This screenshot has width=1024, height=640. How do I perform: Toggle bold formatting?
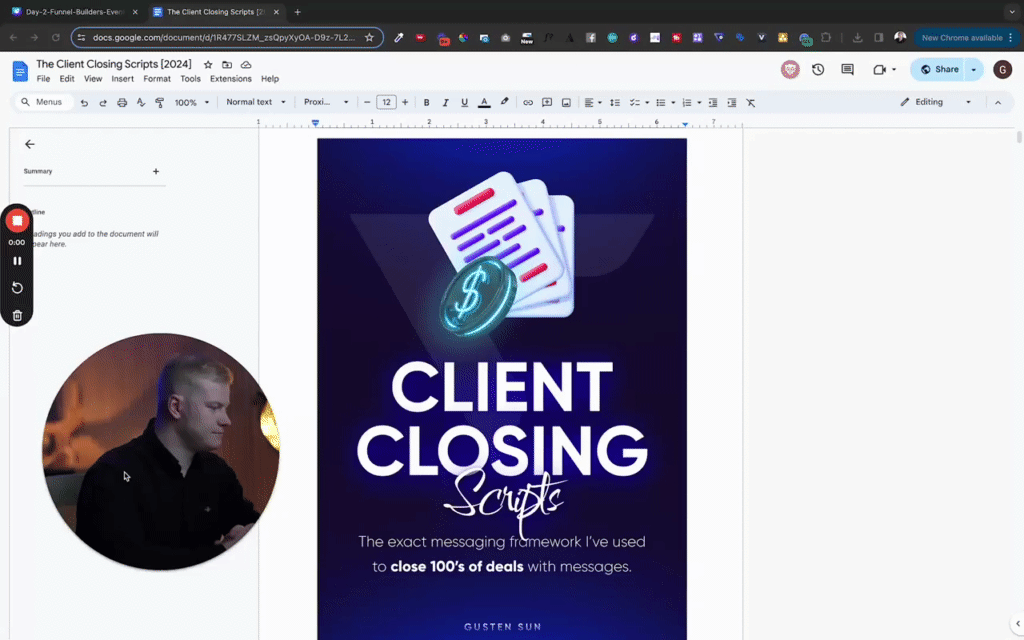click(x=425, y=102)
